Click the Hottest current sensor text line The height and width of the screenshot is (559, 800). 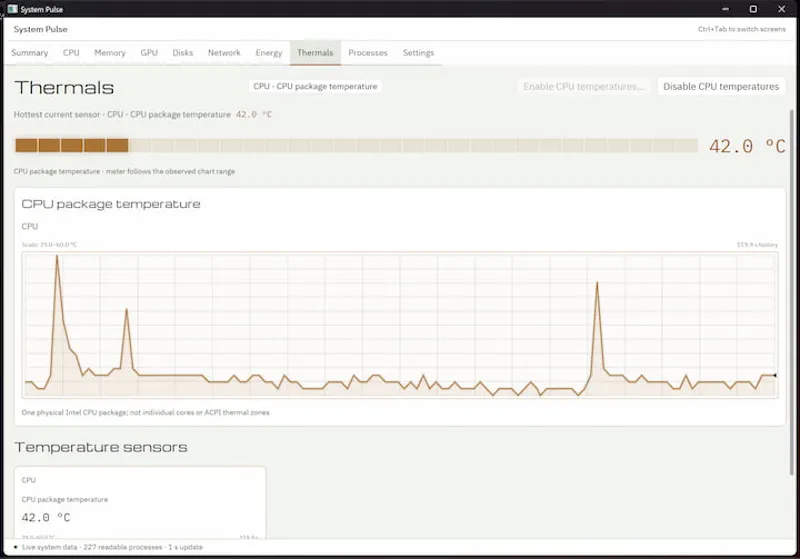pos(142,114)
